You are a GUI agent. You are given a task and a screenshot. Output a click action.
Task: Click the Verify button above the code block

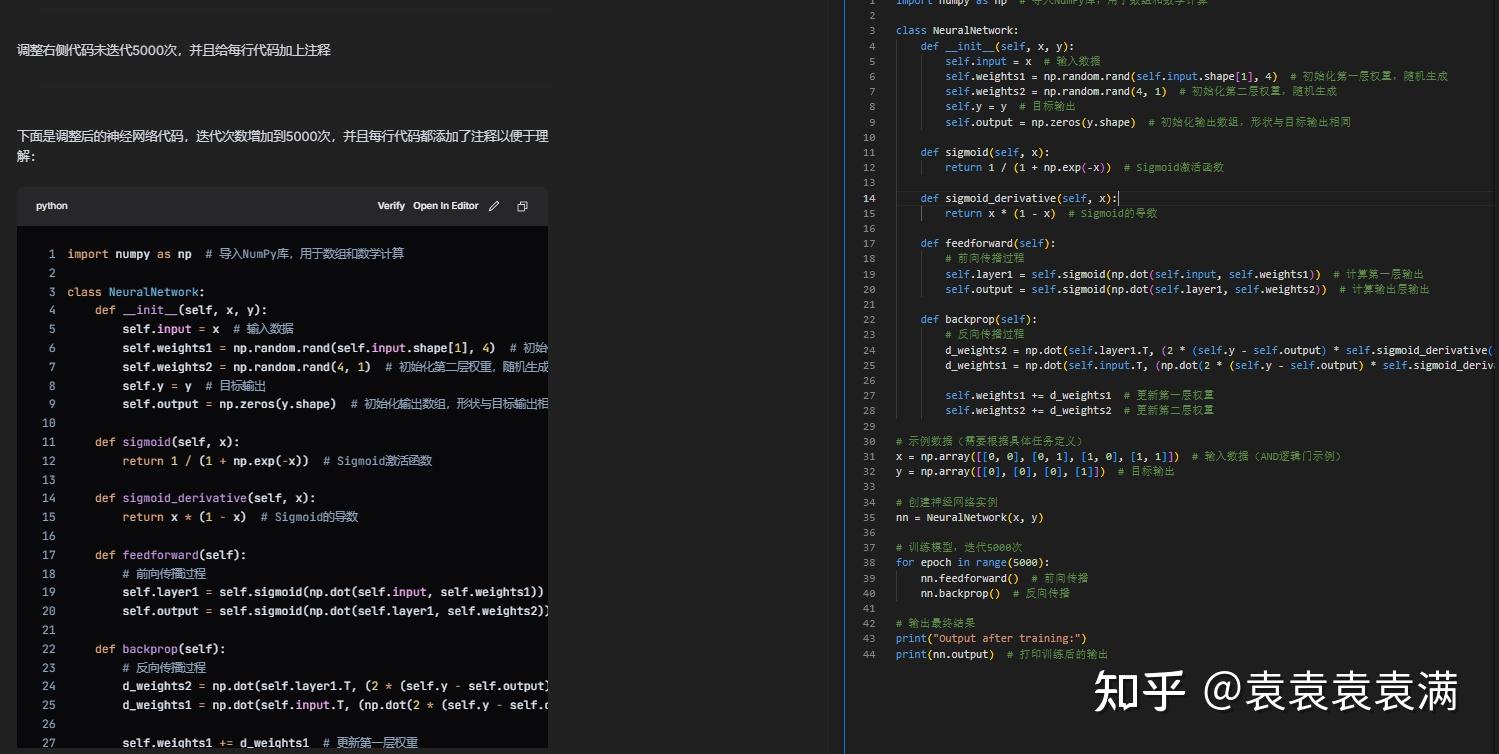(x=390, y=206)
